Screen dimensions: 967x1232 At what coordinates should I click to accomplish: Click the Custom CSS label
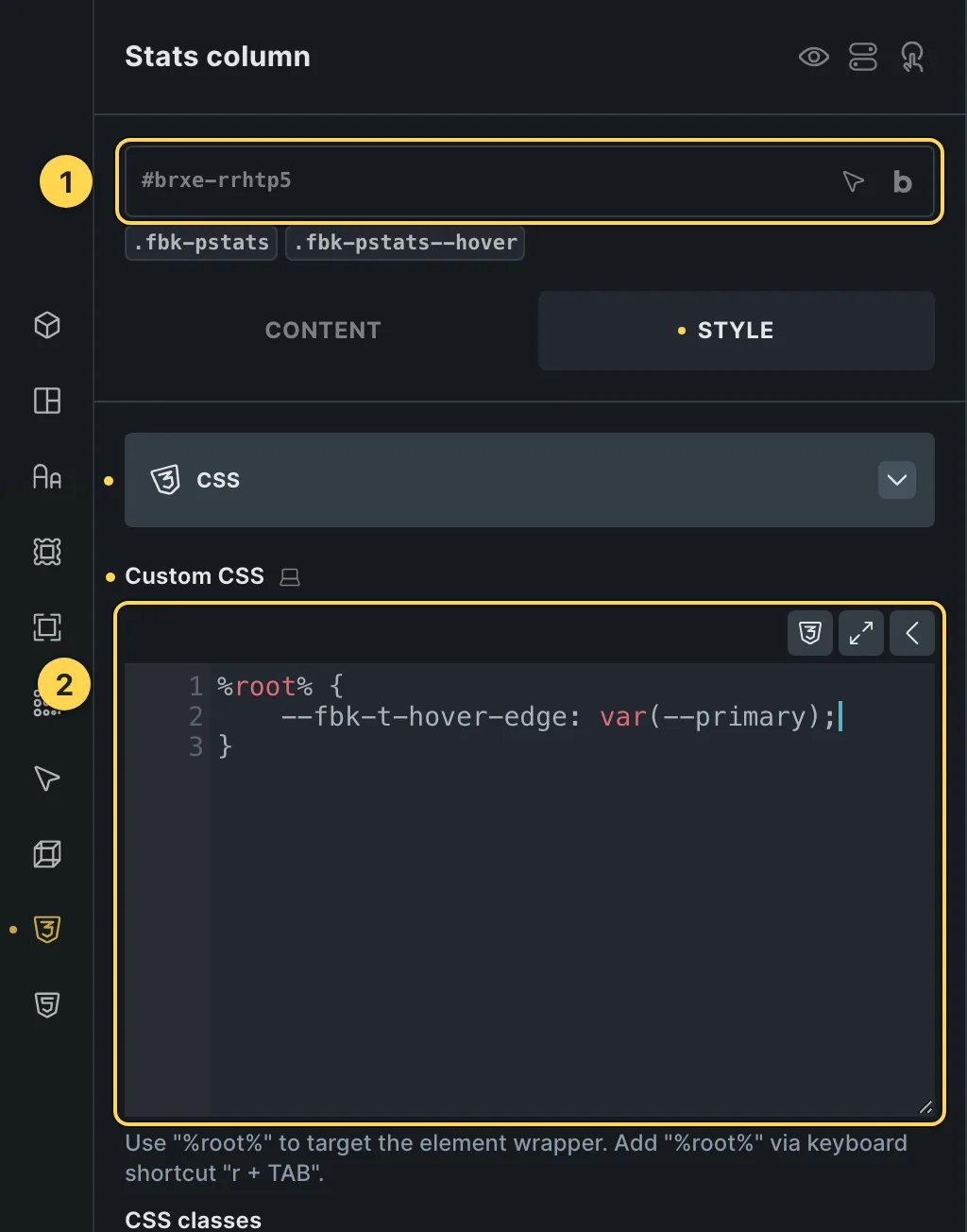[x=195, y=576]
